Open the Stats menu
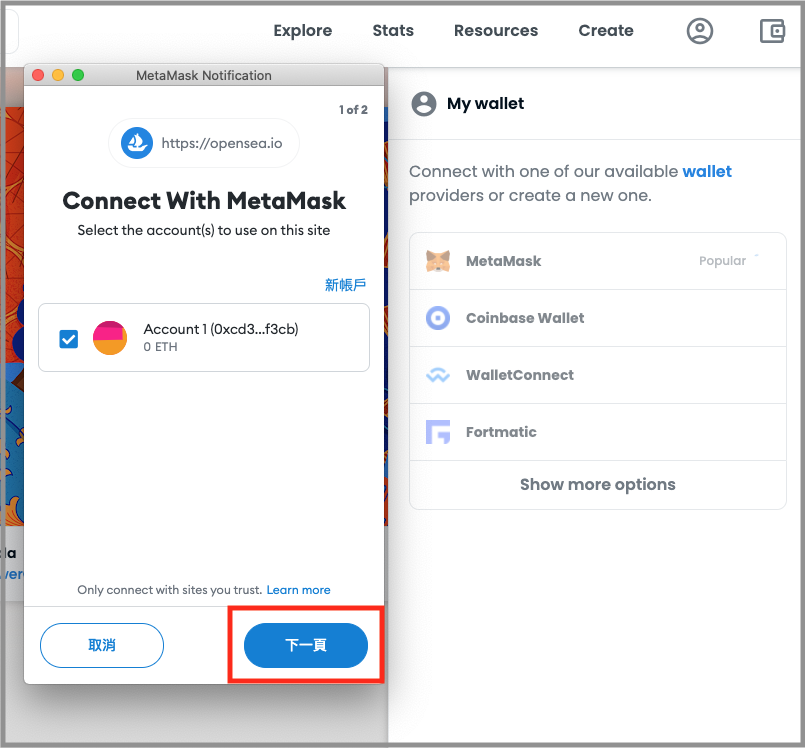This screenshot has height=748, width=805. tap(393, 31)
